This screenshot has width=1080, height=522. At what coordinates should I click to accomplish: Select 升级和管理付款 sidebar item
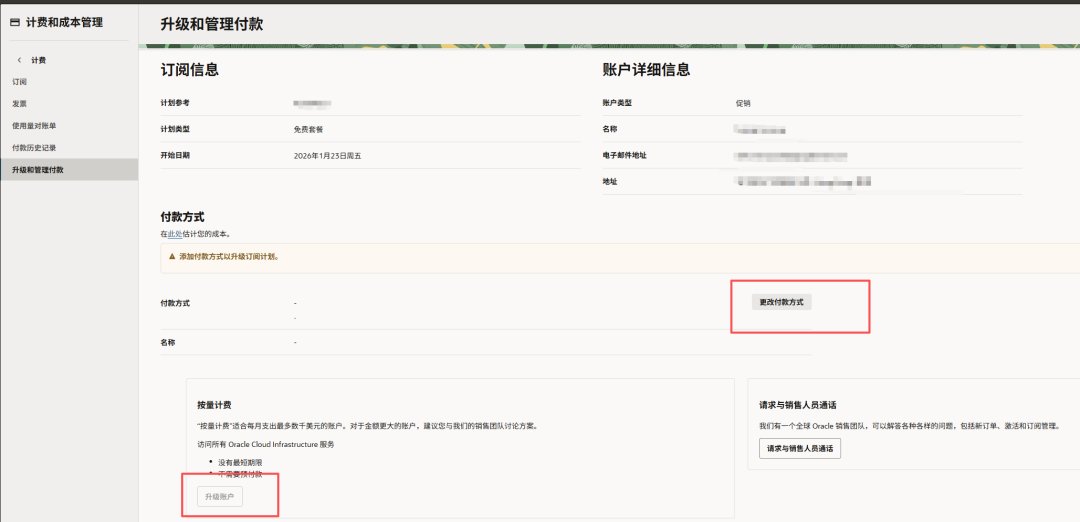coord(69,169)
